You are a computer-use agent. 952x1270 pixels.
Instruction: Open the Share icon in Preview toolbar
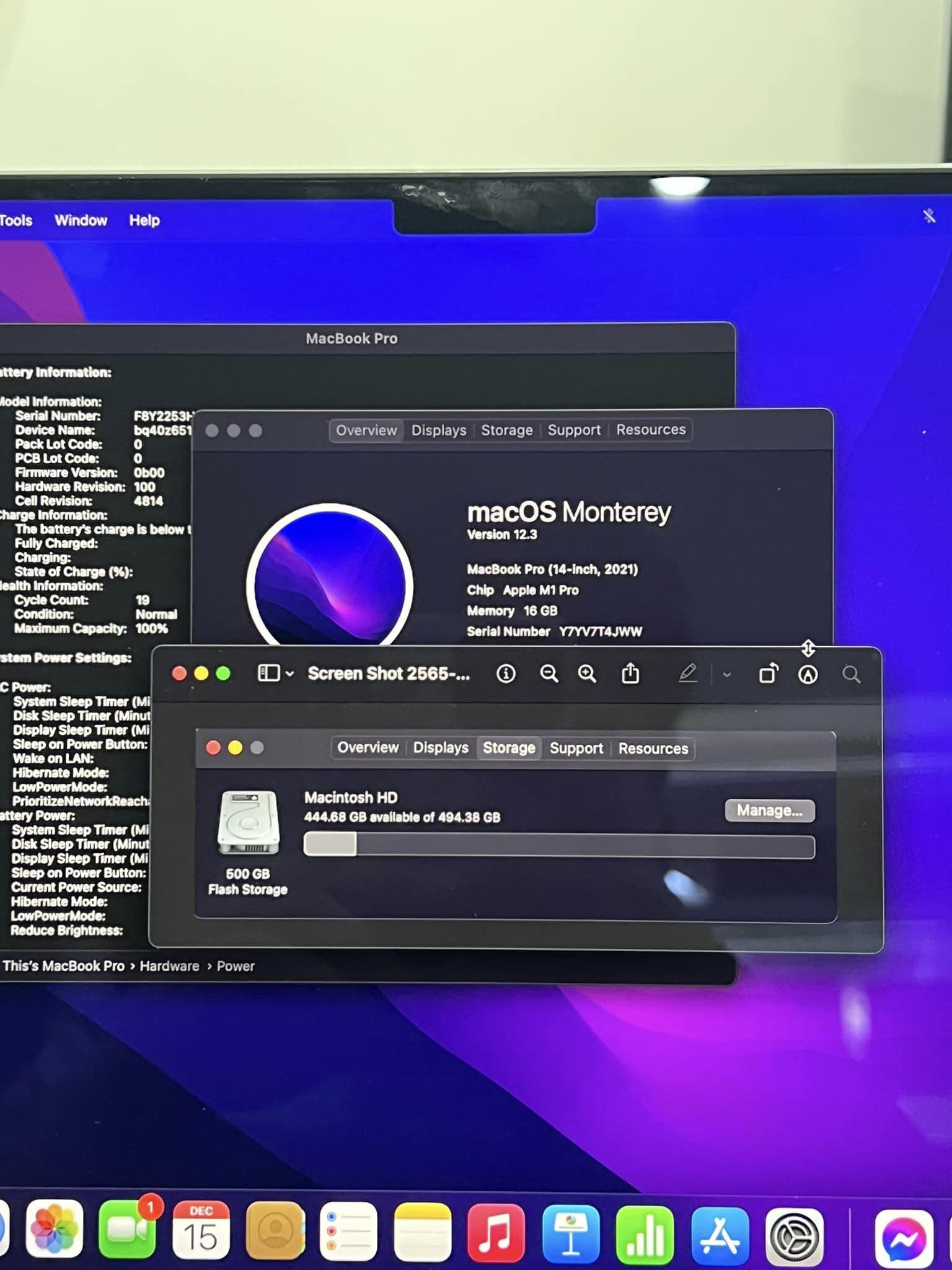[630, 673]
